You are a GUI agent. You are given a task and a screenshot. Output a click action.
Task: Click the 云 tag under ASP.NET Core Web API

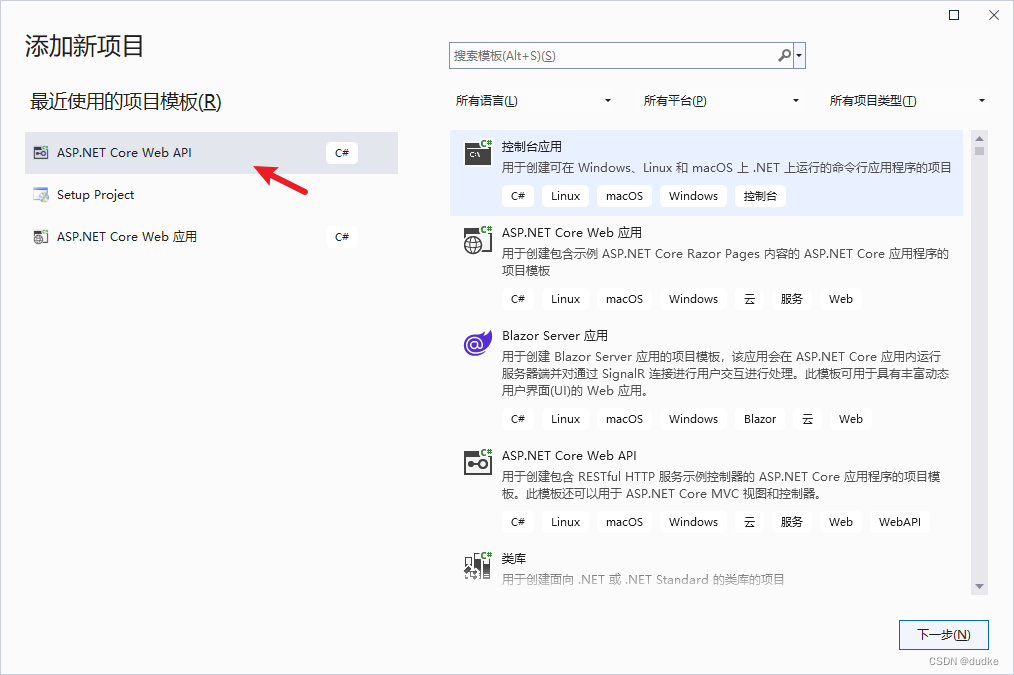[x=750, y=522]
